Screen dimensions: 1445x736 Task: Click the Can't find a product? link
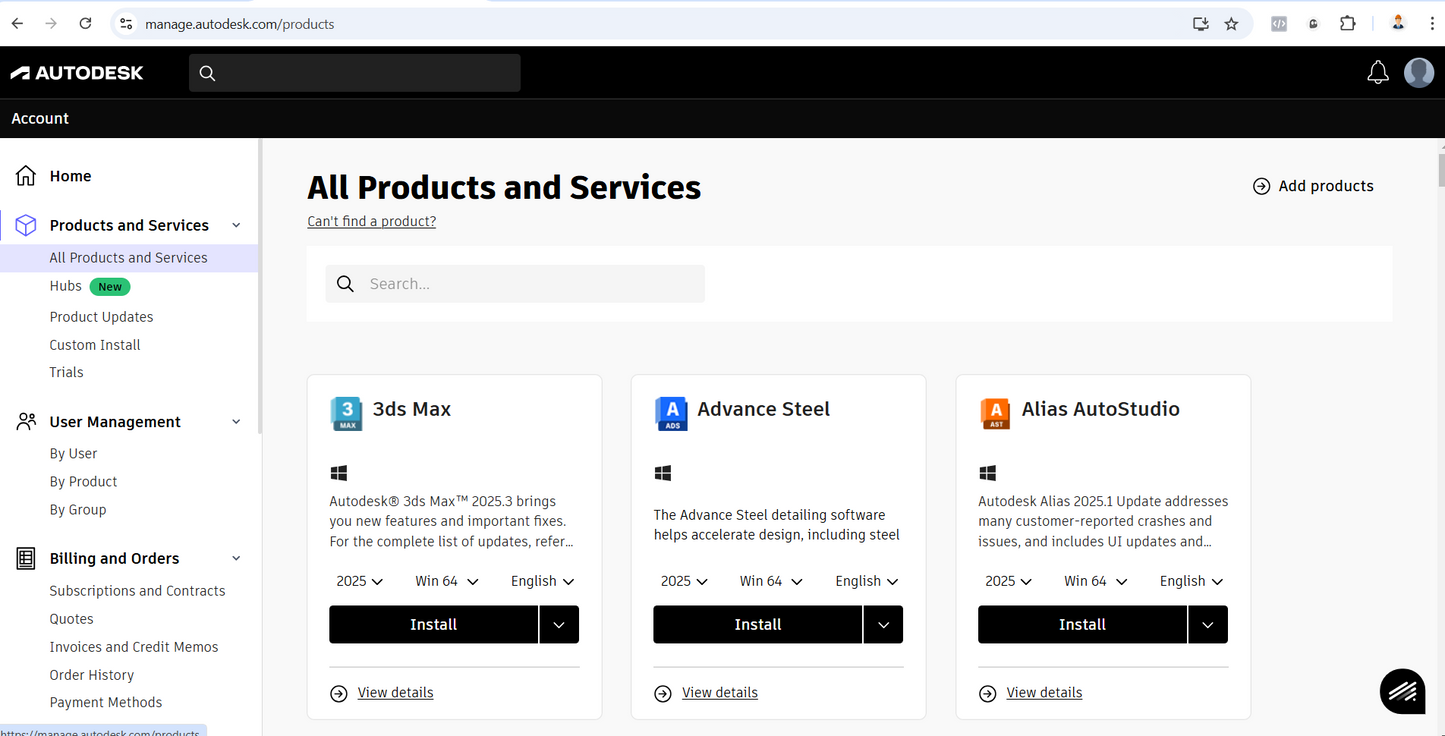[x=372, y=222]
